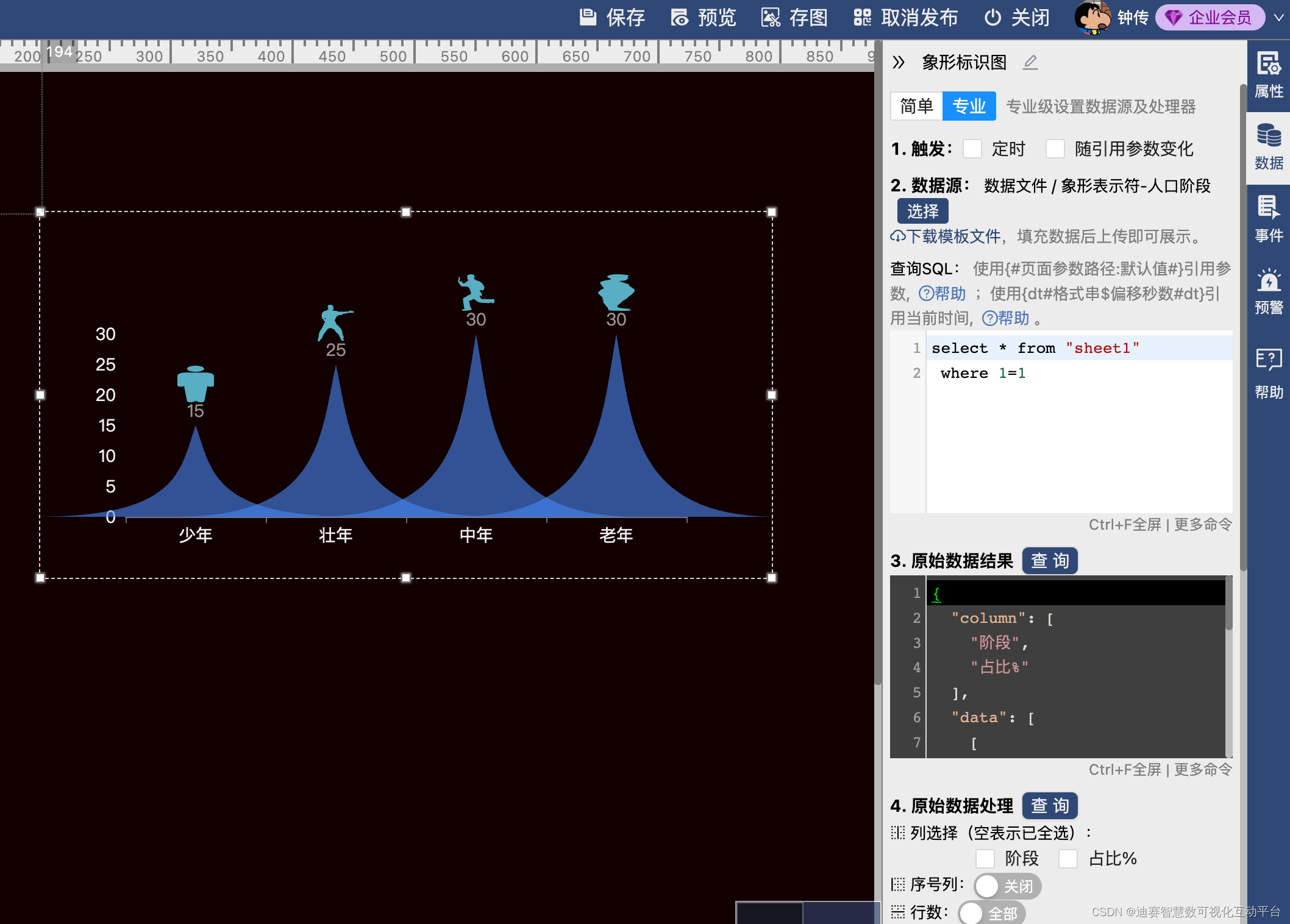
Task: Click the 壮年 fighter pictogram icon
Action: [335, 322]
